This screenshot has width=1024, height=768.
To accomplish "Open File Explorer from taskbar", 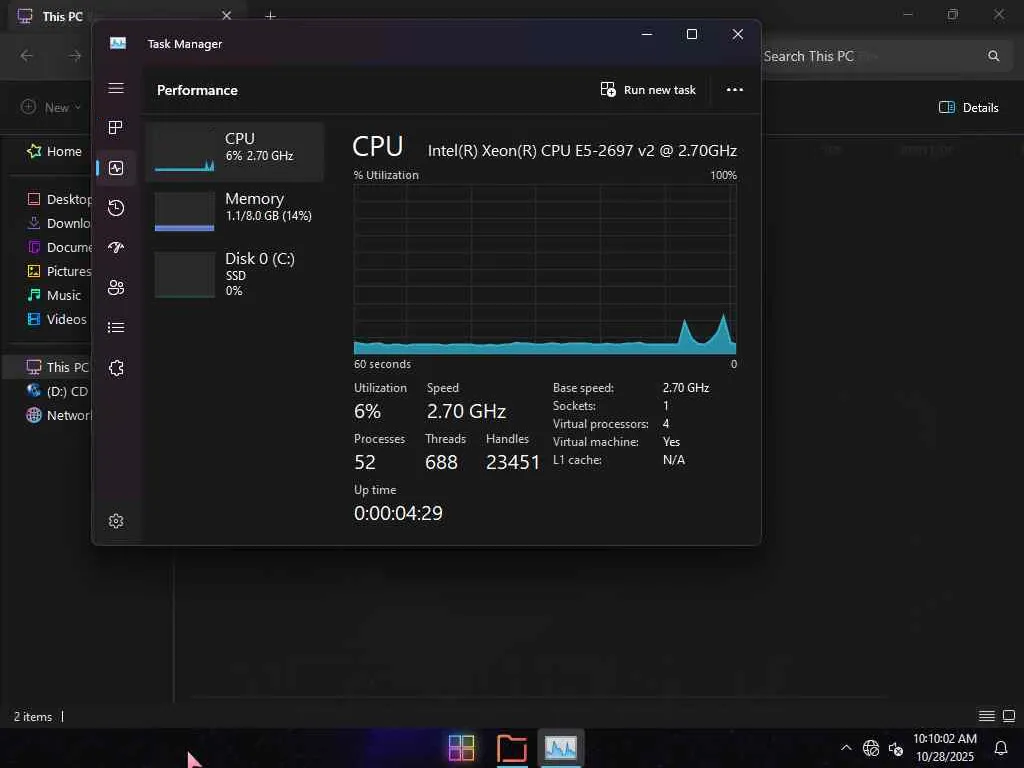I will coord(511,748).
